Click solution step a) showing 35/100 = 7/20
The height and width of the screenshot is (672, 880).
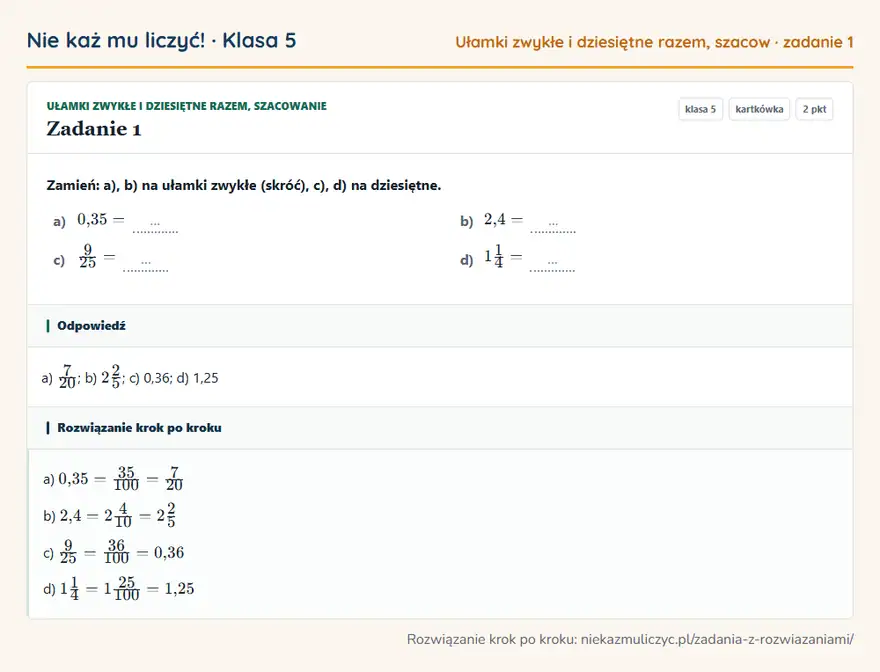click(113, 479)
